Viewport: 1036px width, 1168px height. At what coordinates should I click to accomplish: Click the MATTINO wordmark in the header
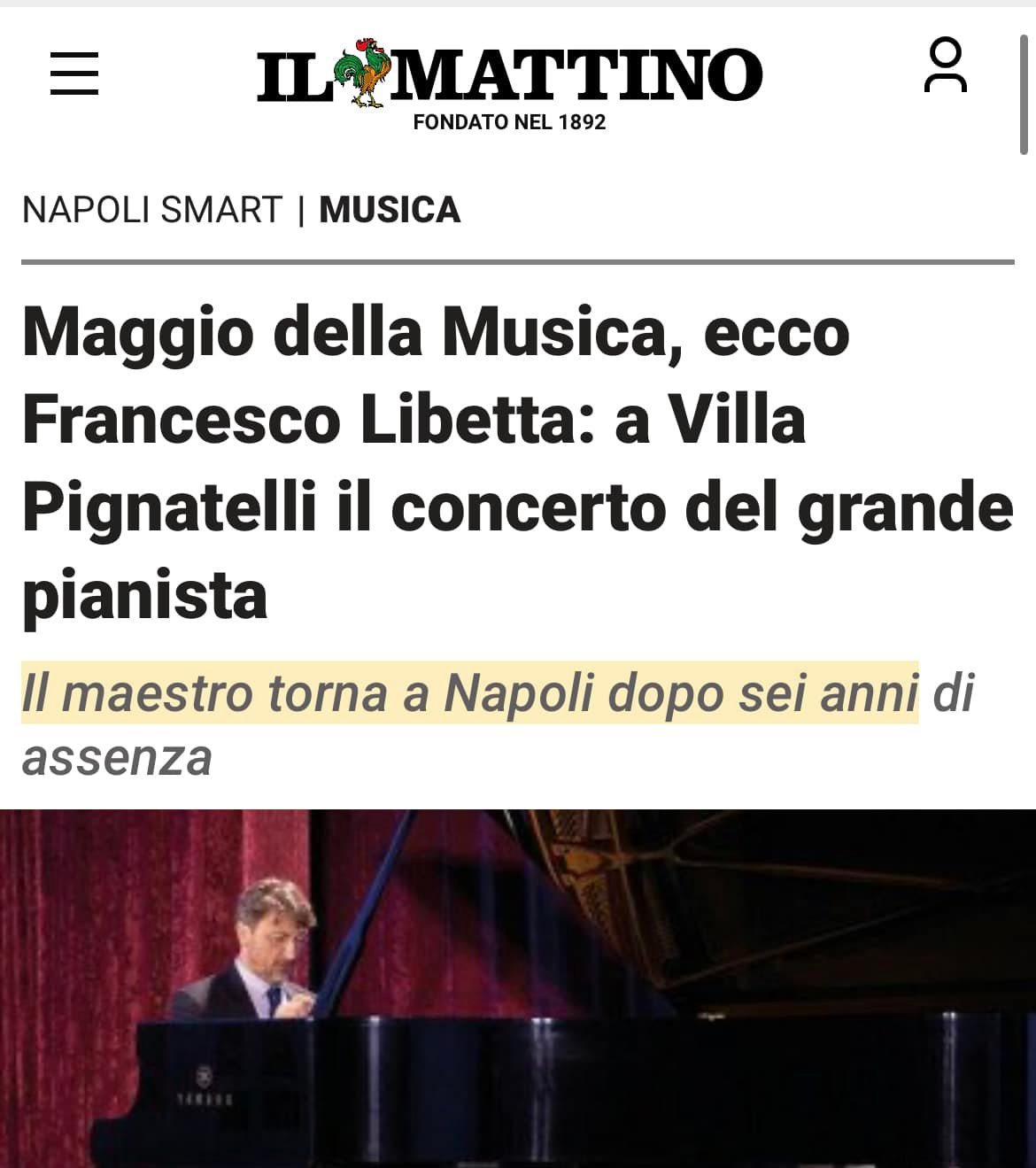[578, 74]
